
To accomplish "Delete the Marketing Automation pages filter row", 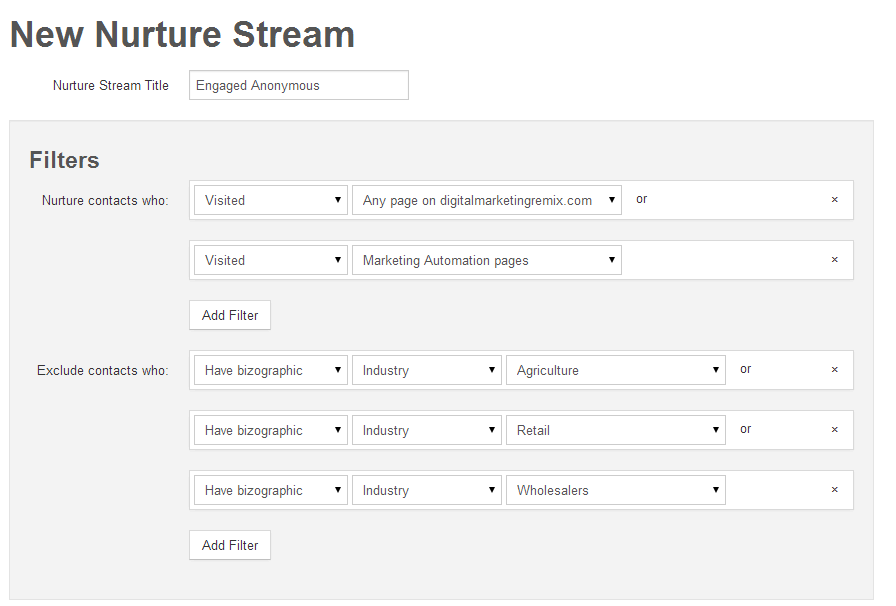I will coord(834,260).
